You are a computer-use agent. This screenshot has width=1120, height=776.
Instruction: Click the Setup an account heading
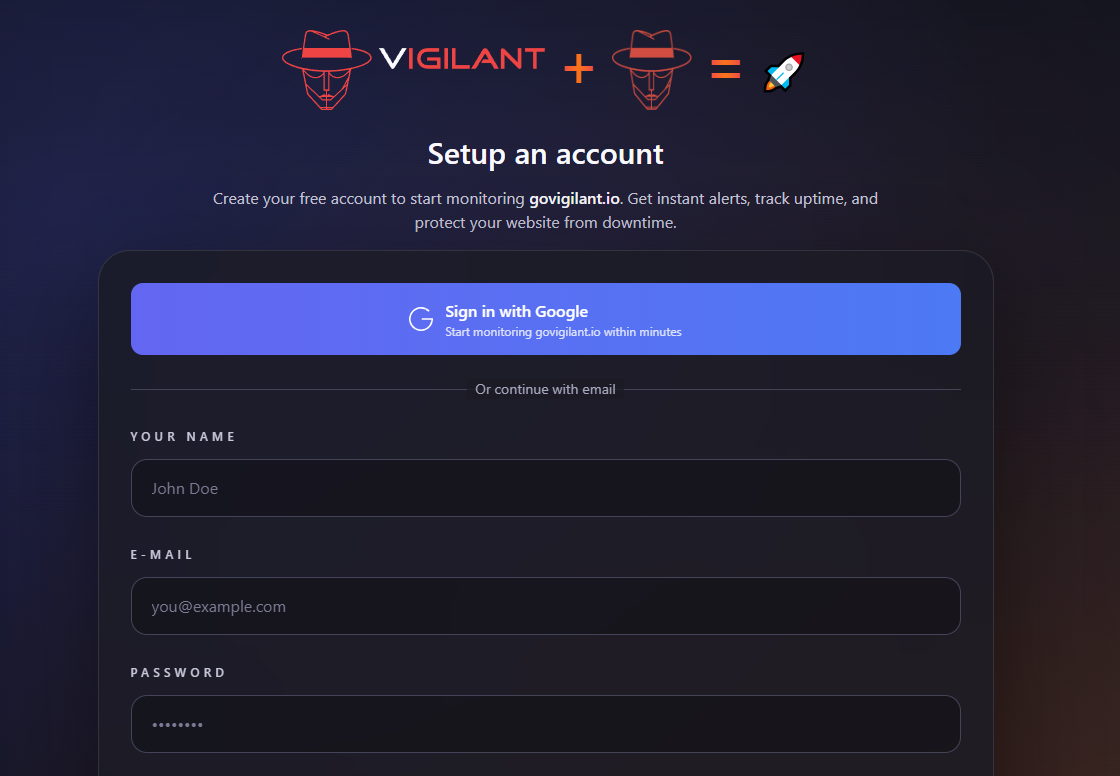(x=546, y=154)
